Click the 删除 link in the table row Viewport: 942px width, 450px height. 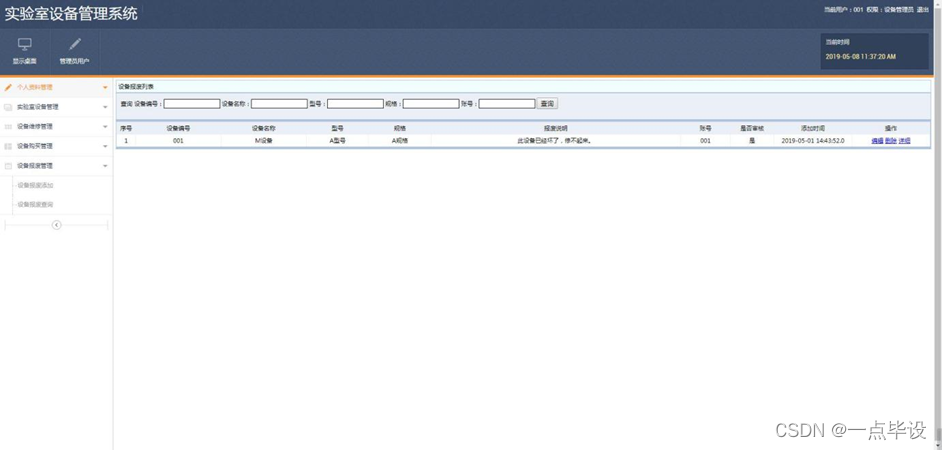pos(891,141)
